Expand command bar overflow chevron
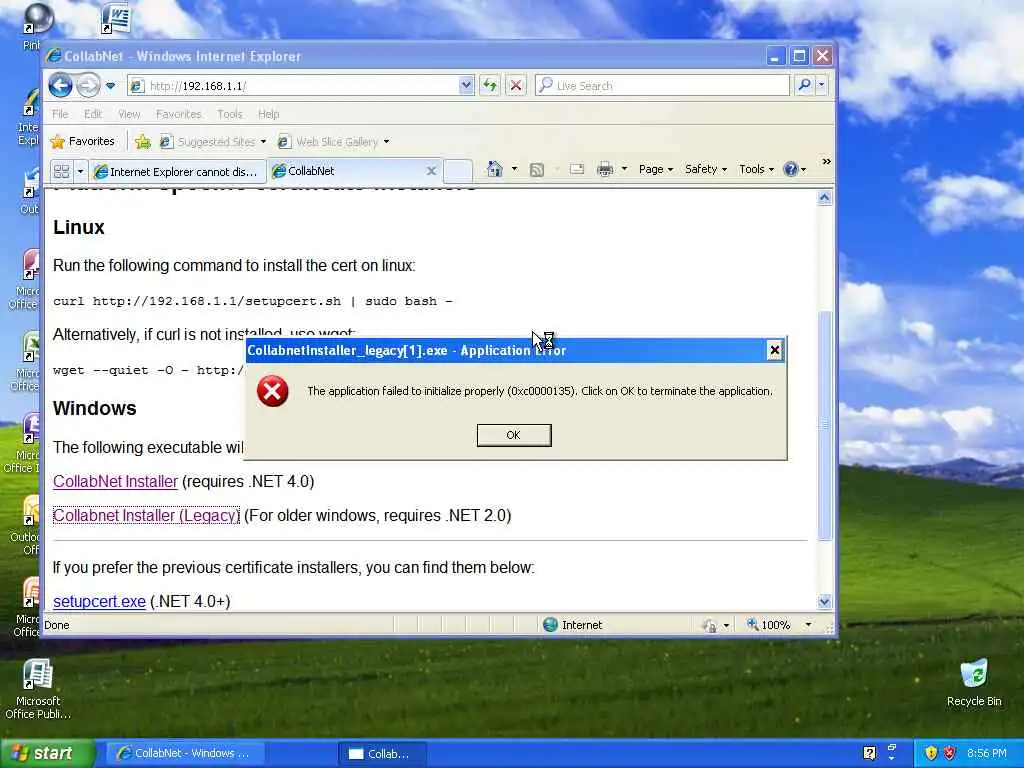 pos(826,161)
